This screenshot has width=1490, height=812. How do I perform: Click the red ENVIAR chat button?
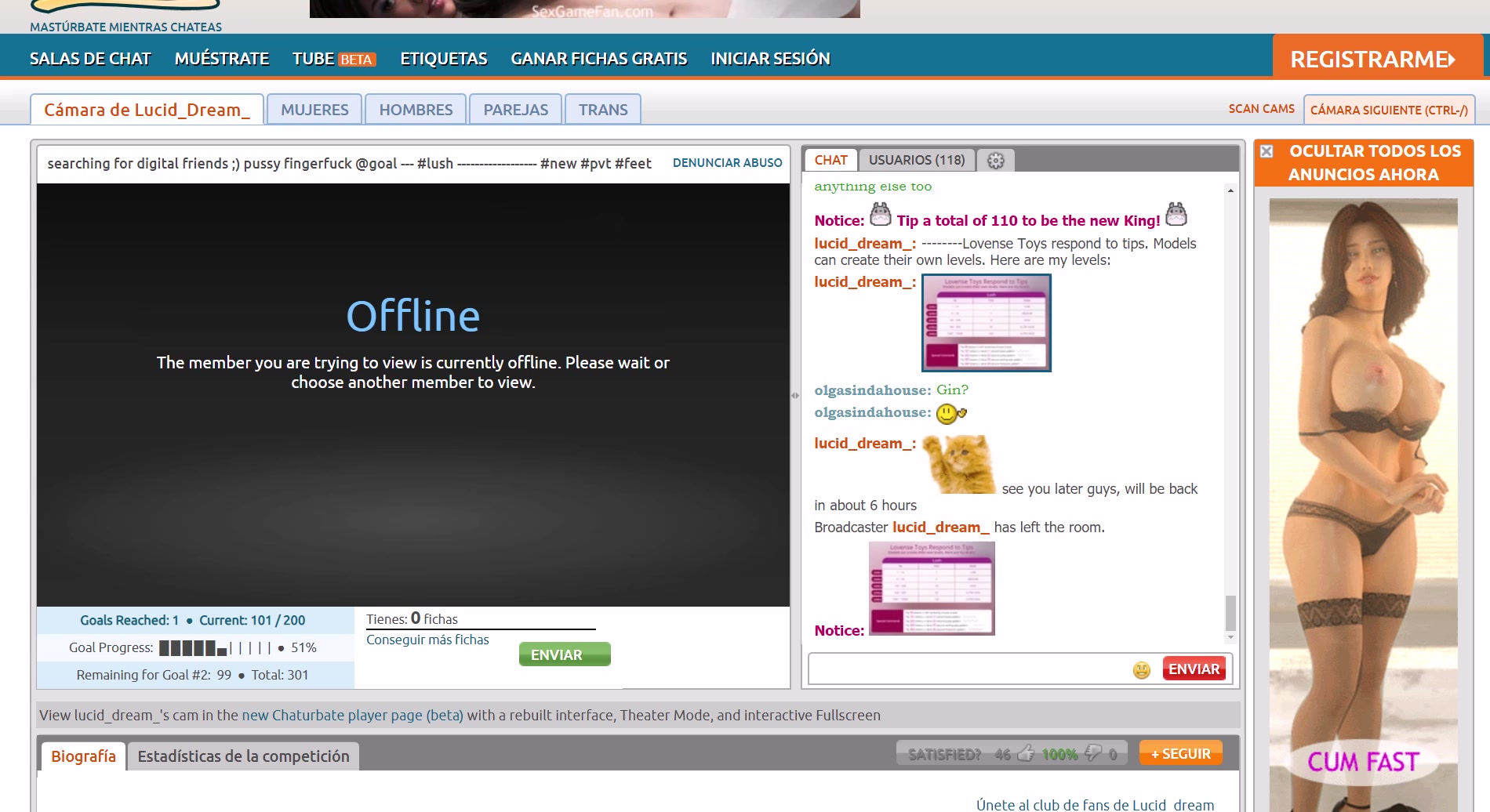(1194, 669)
